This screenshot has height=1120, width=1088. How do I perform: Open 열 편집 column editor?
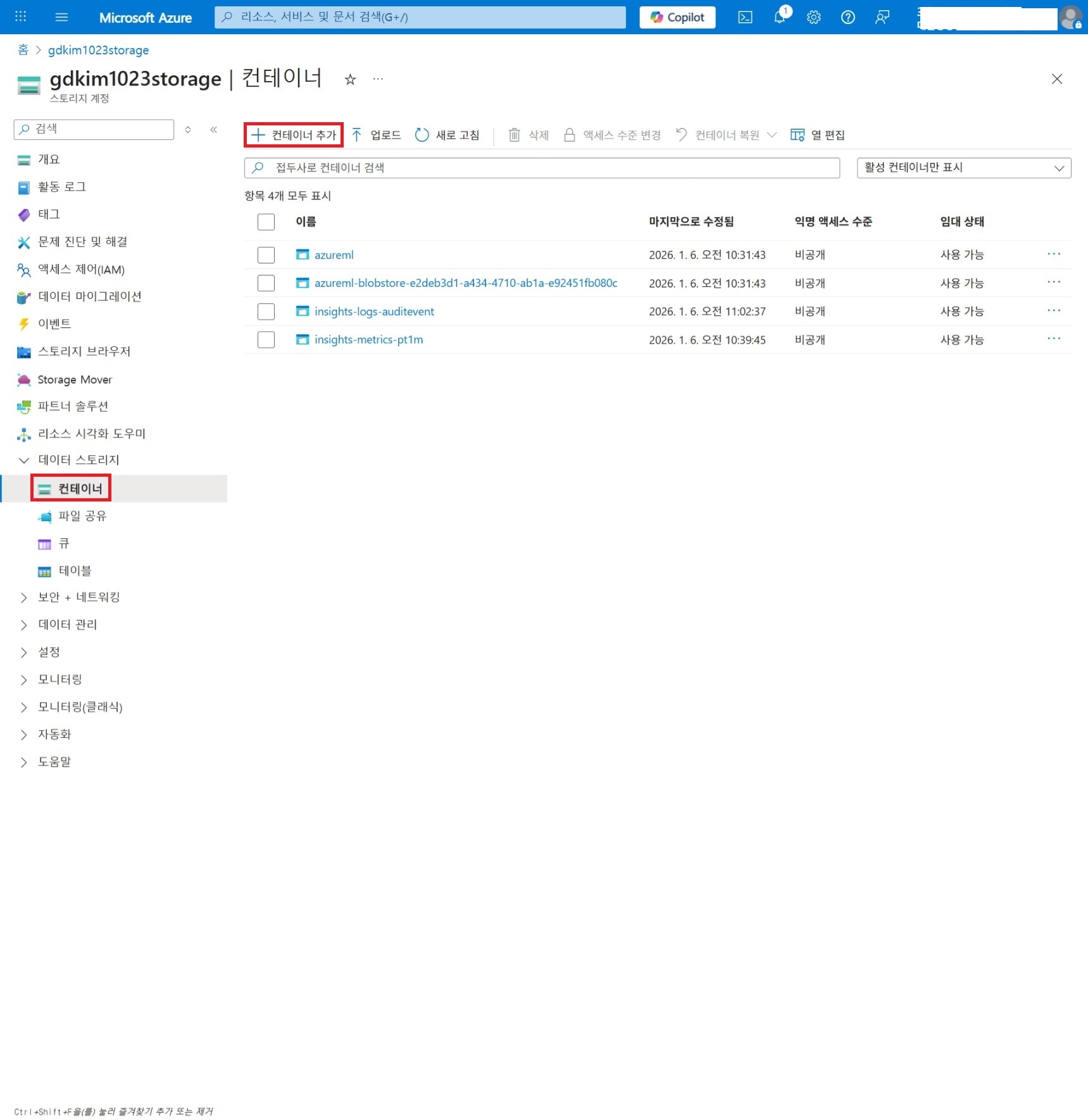coord(818,135)
